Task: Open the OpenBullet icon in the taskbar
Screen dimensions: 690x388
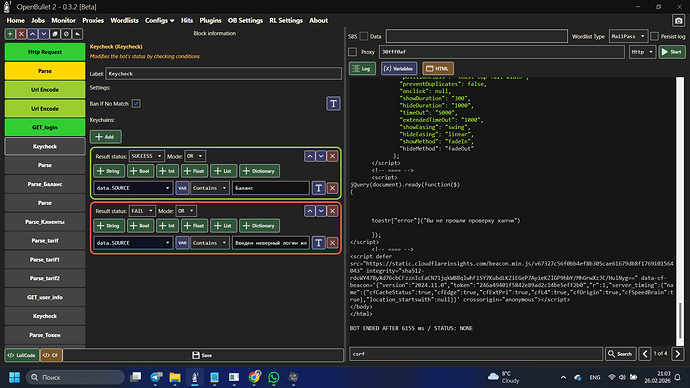Action: point(195,377)
